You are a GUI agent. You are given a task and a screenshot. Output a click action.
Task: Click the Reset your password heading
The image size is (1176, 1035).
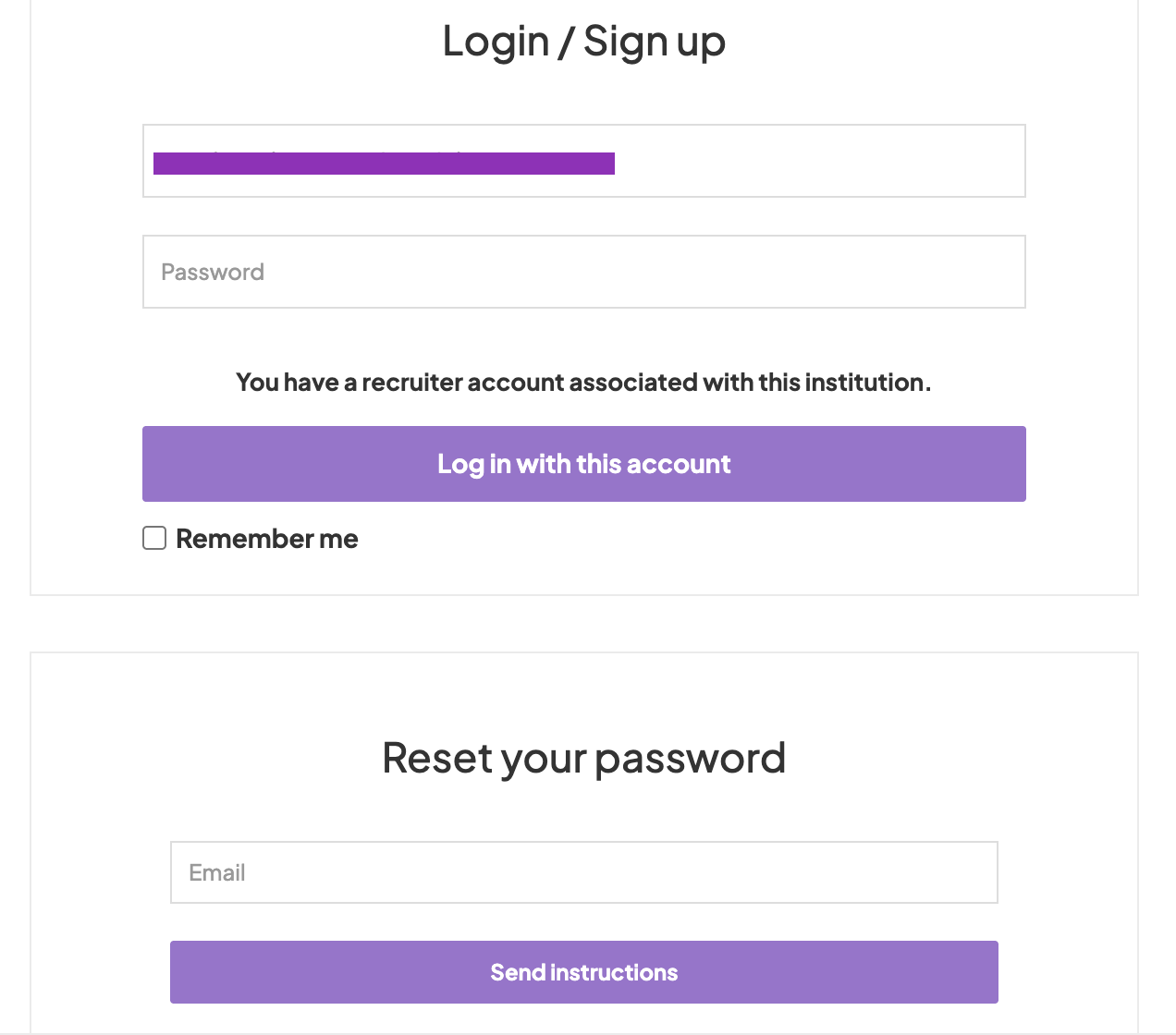tap(583, 758)
